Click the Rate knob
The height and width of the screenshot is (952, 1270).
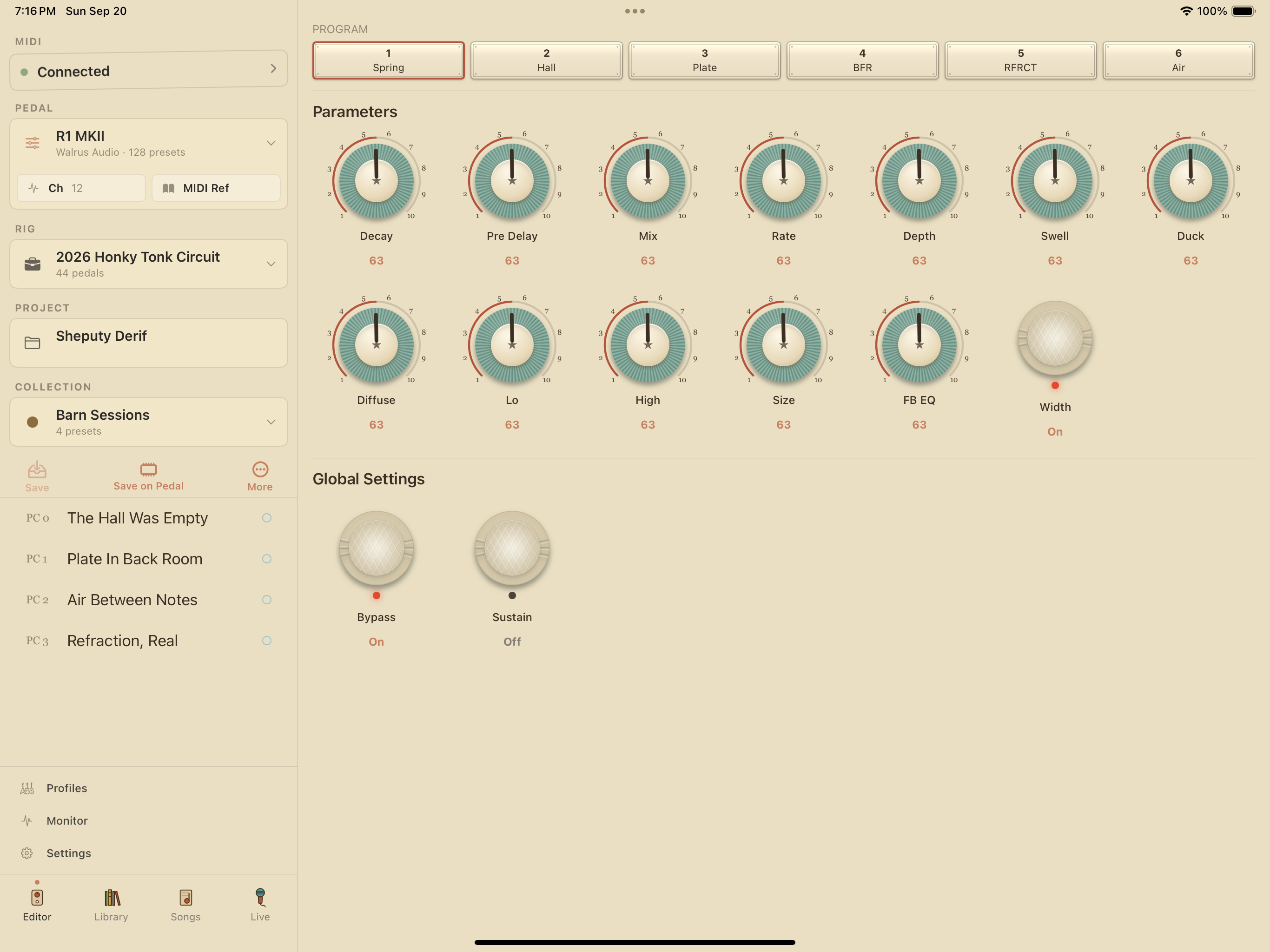[x=783, y=180]
